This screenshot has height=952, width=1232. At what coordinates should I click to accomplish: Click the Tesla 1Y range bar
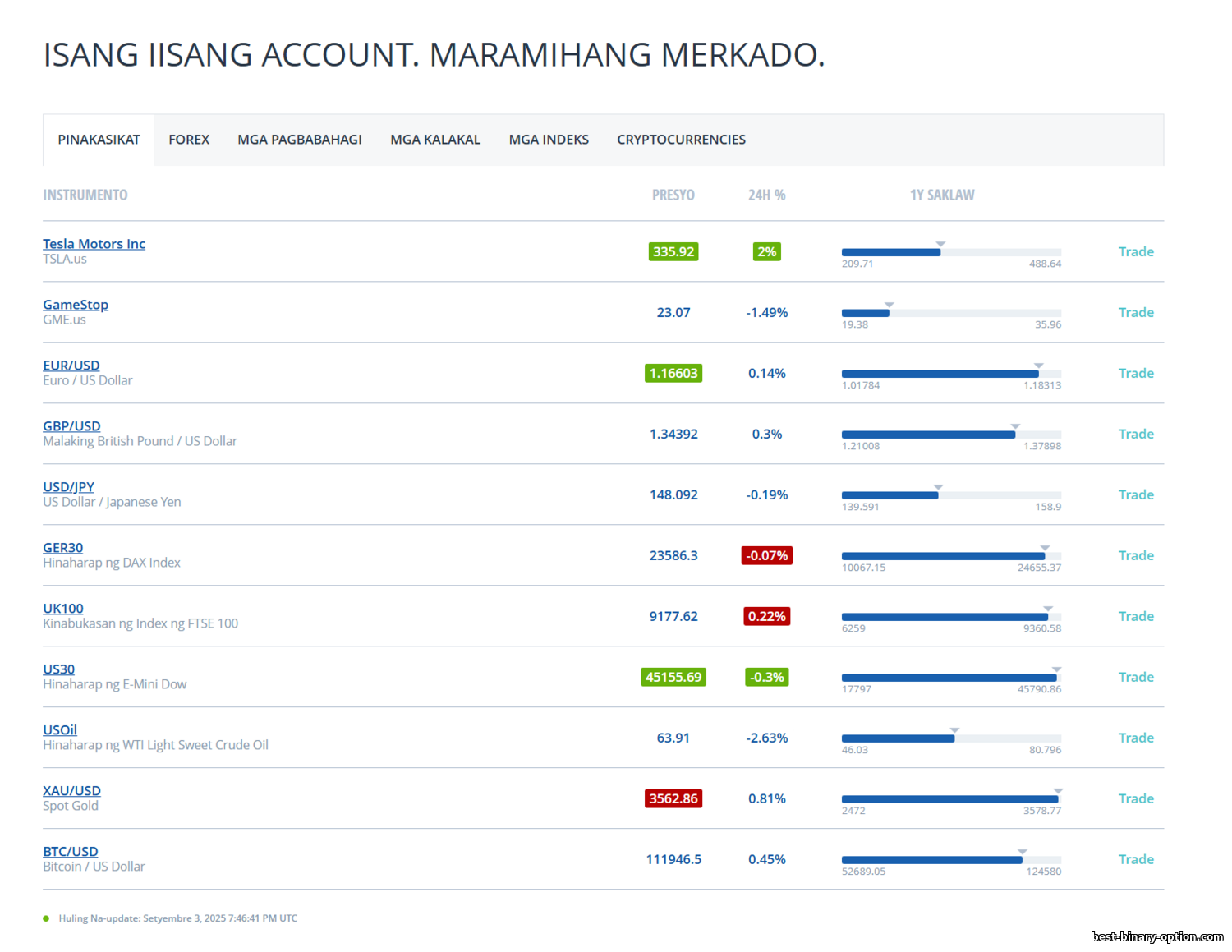[951, 252]
